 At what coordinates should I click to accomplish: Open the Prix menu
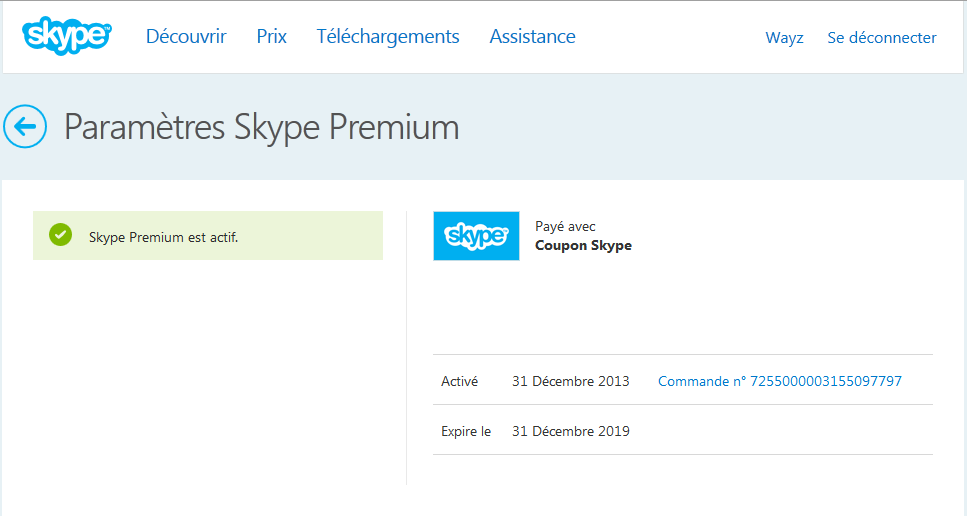click(272, 36)
